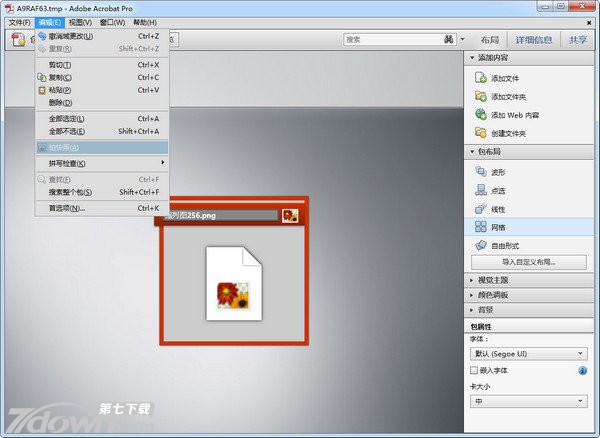Open the 拼写检查(K) submenu
Viewport: 600px width, 438px height.
tap(102, 163)
